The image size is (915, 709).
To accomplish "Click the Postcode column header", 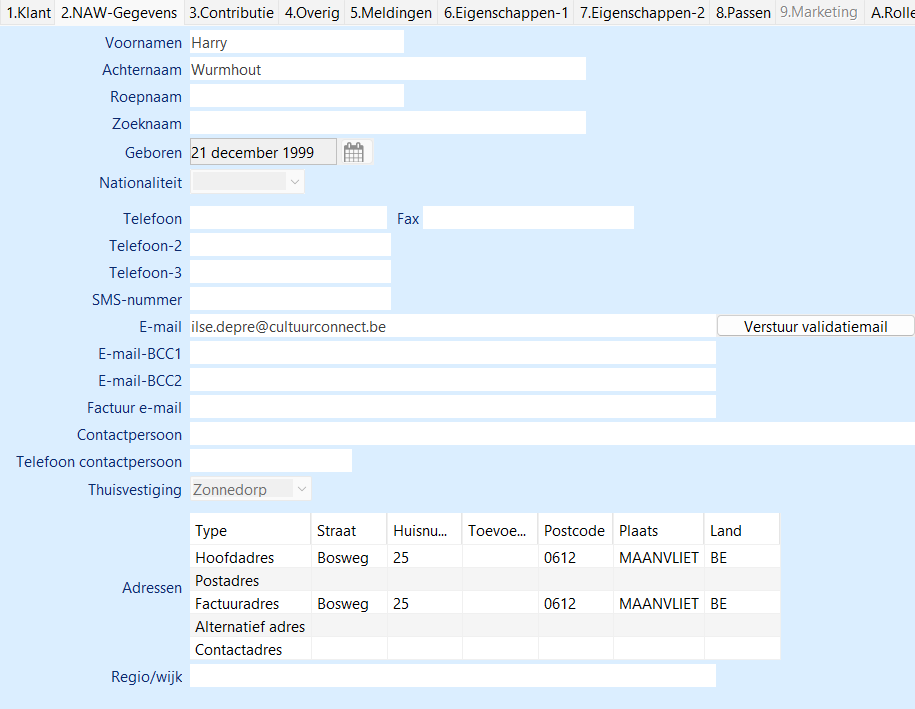I will (x=574, y=530).
